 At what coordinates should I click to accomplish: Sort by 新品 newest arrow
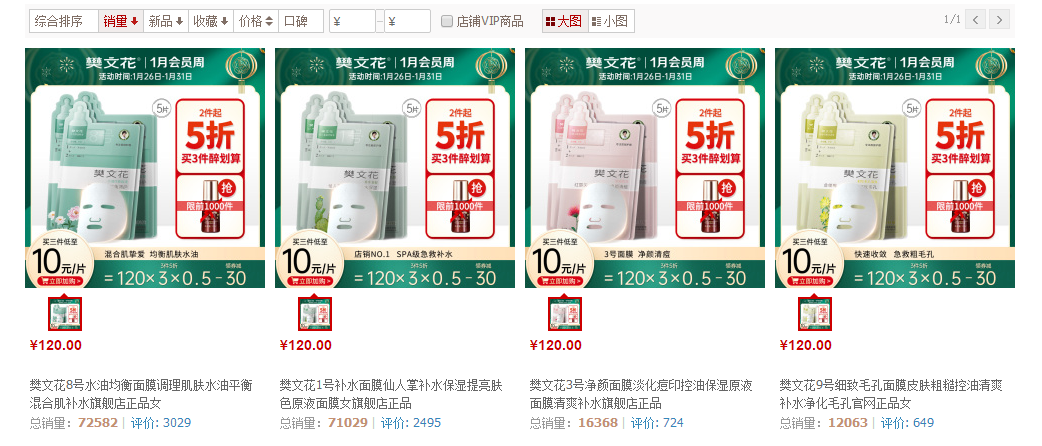pyautogui.click(x=165, y=21)
